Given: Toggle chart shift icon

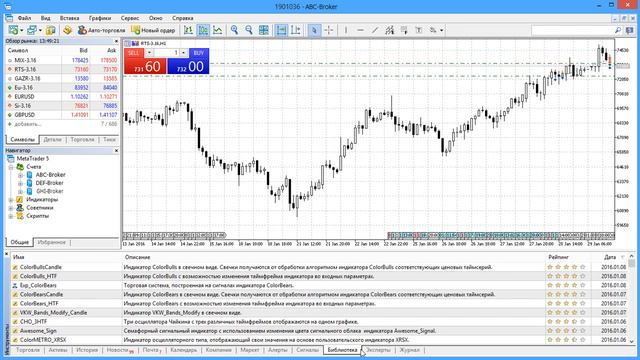Looking at the screenshot, I should (296, 30).
